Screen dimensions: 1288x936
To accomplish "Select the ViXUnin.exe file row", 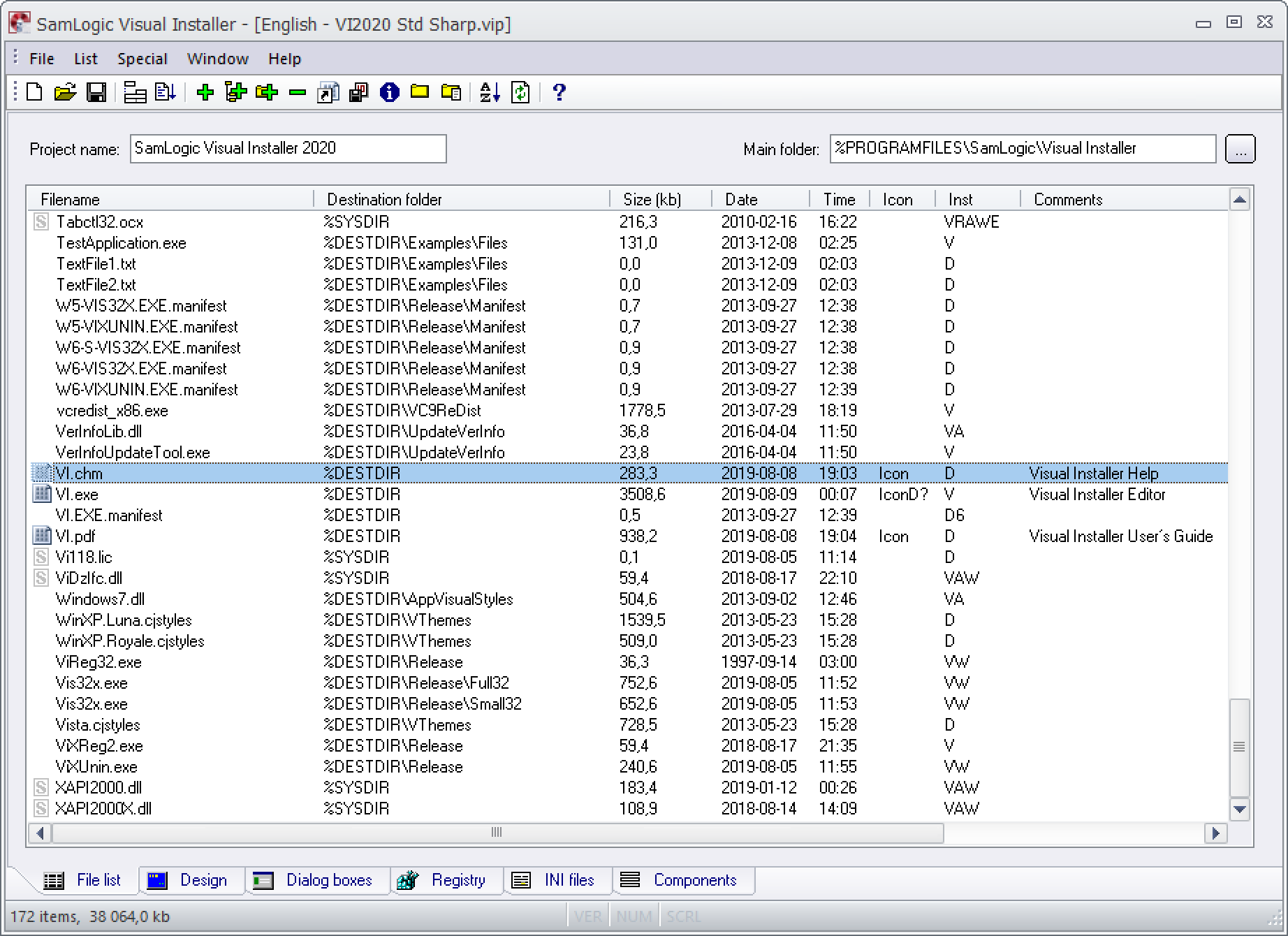I will (629, 767).
